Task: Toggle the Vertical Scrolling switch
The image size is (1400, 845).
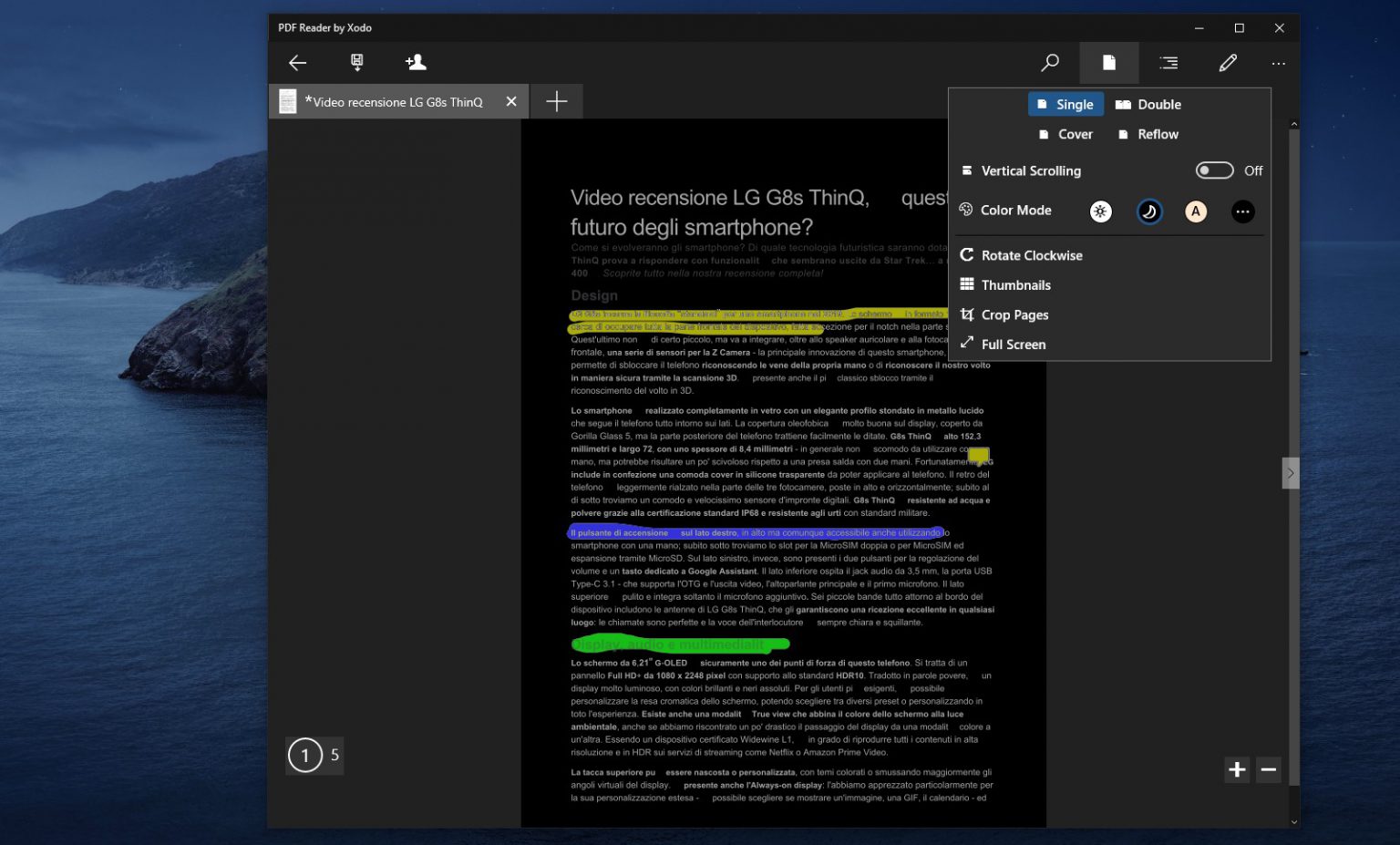Action: 1214,170
